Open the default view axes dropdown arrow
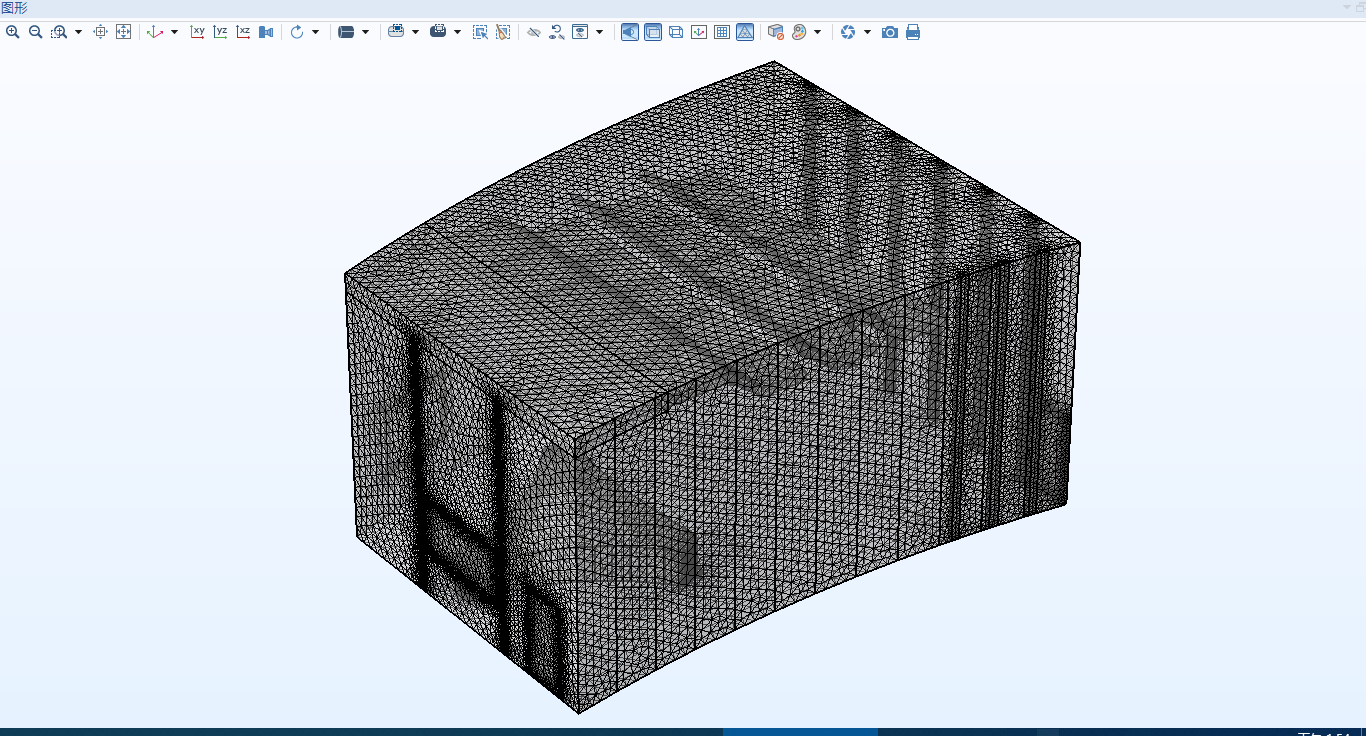This screenshot has width=1366, height=736. (174, 32)
